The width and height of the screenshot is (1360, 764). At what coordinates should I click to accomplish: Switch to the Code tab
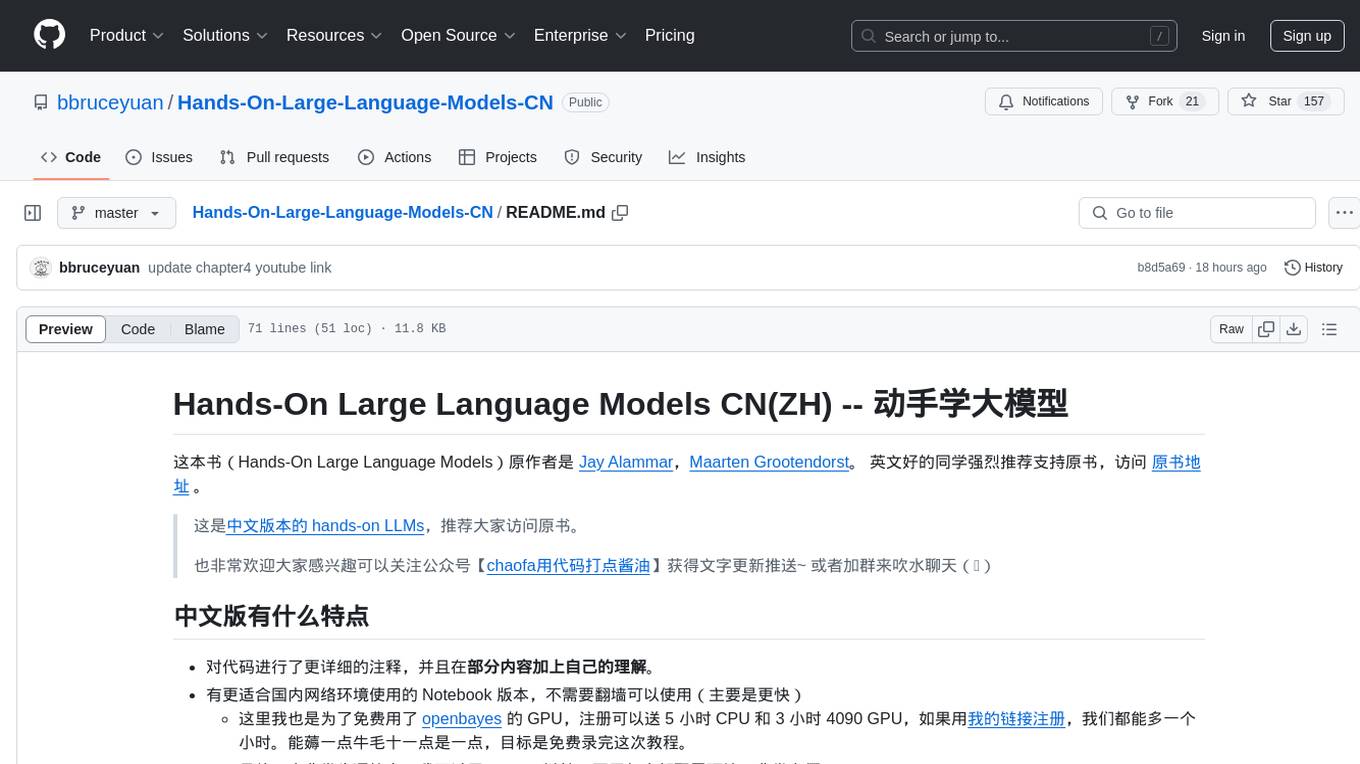[x=70, y=157]
